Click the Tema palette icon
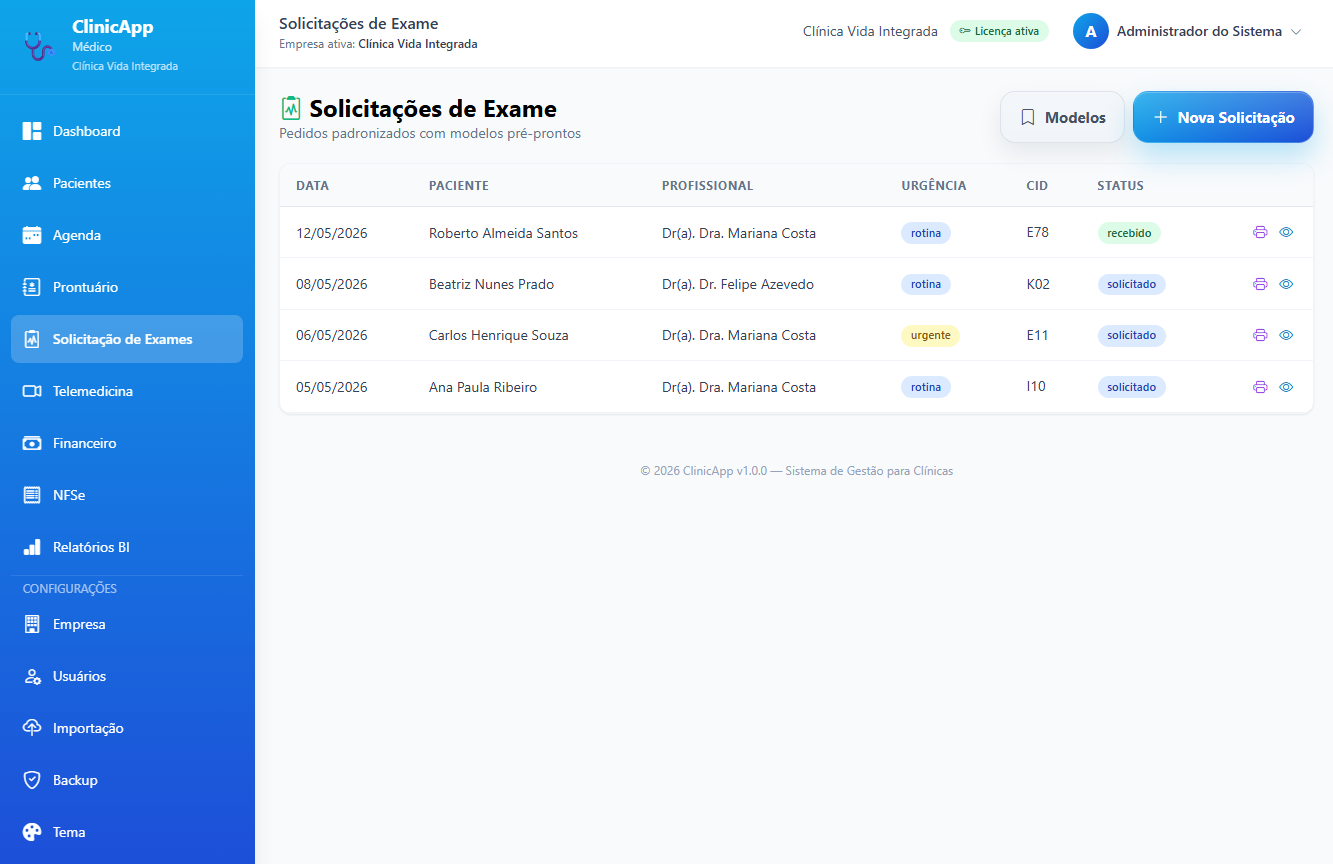The height and width of the screenshot is (864, 1333). click(x=32, y=832)
